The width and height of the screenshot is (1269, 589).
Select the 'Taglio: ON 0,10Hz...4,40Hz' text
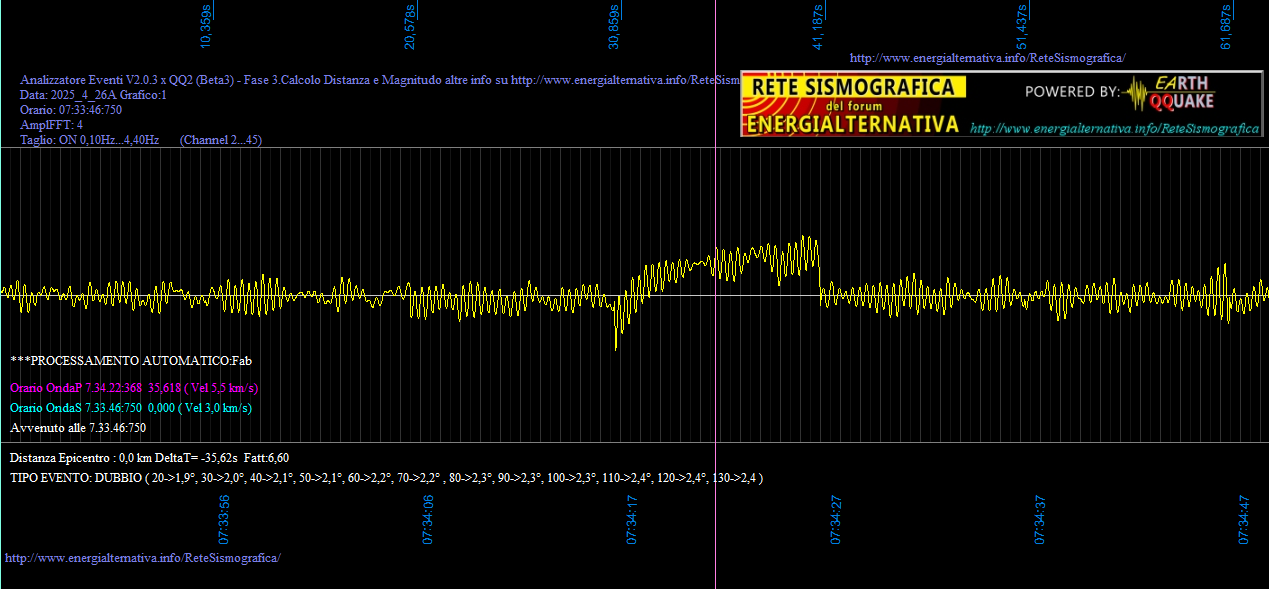(x=90, y=140)
